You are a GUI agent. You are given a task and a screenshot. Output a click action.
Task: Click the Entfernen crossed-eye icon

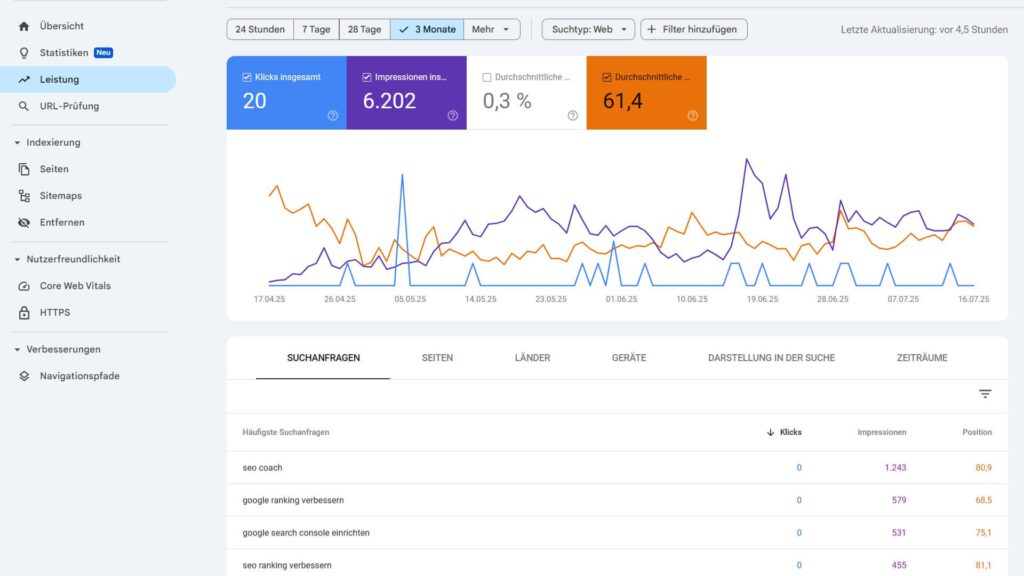pos(24,222)
